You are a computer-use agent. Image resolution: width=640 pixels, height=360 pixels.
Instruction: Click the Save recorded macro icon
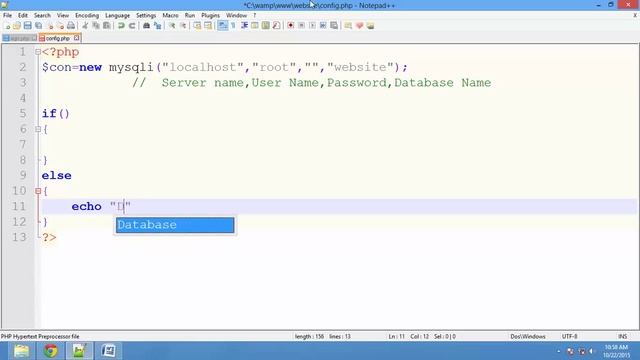point(334,26)
